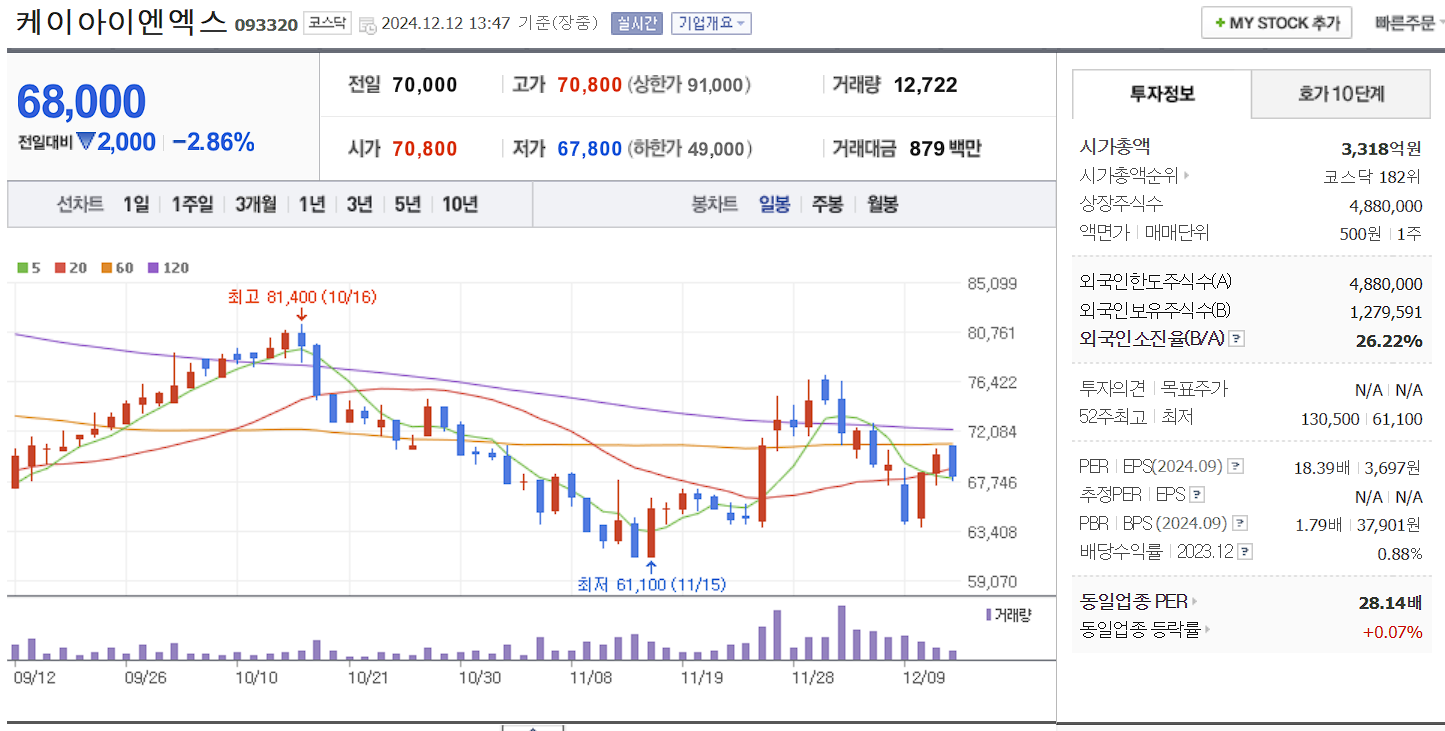The image size is (1445, 731).
Task: Click the chart refresh icon beside the date
Action: pyautogui.click(x=366, y=23)
